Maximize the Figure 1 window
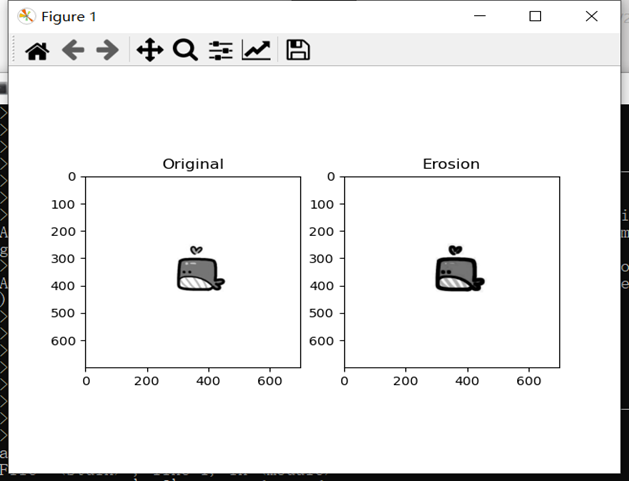Screen dimensions: 629x481 [x=535, y=16]
